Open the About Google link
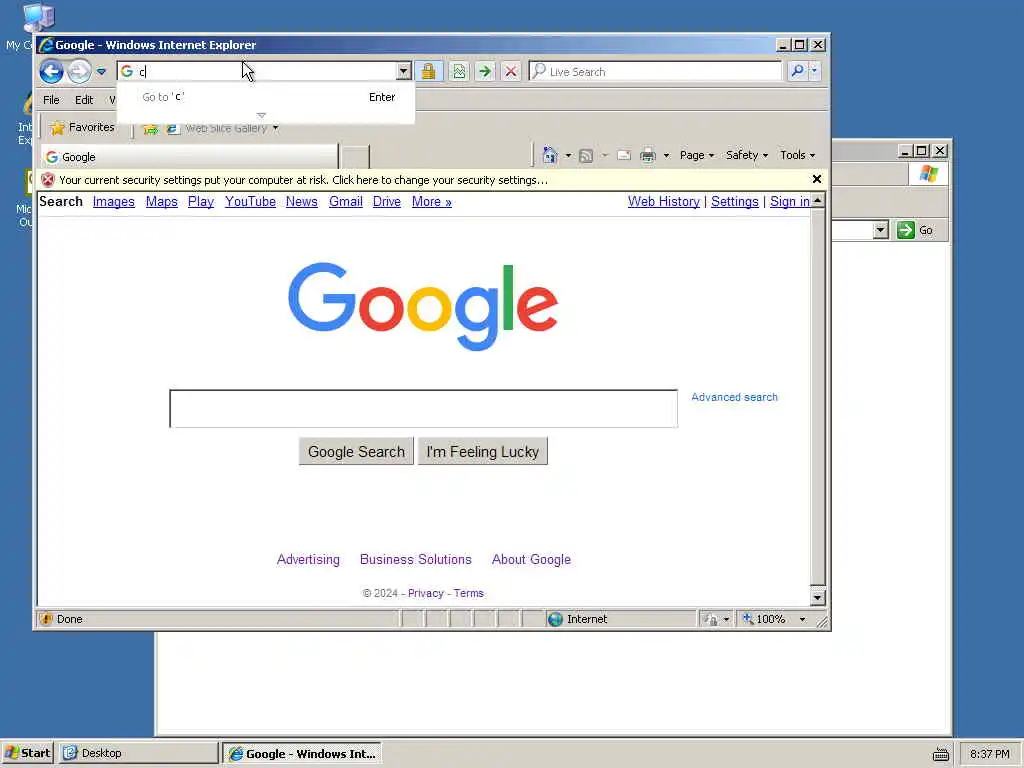Viewport: 1024px width, 768px height. pos(531,560)
